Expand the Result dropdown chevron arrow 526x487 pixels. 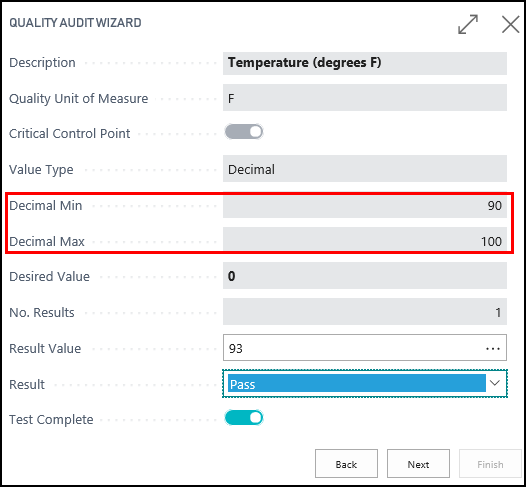495,383
